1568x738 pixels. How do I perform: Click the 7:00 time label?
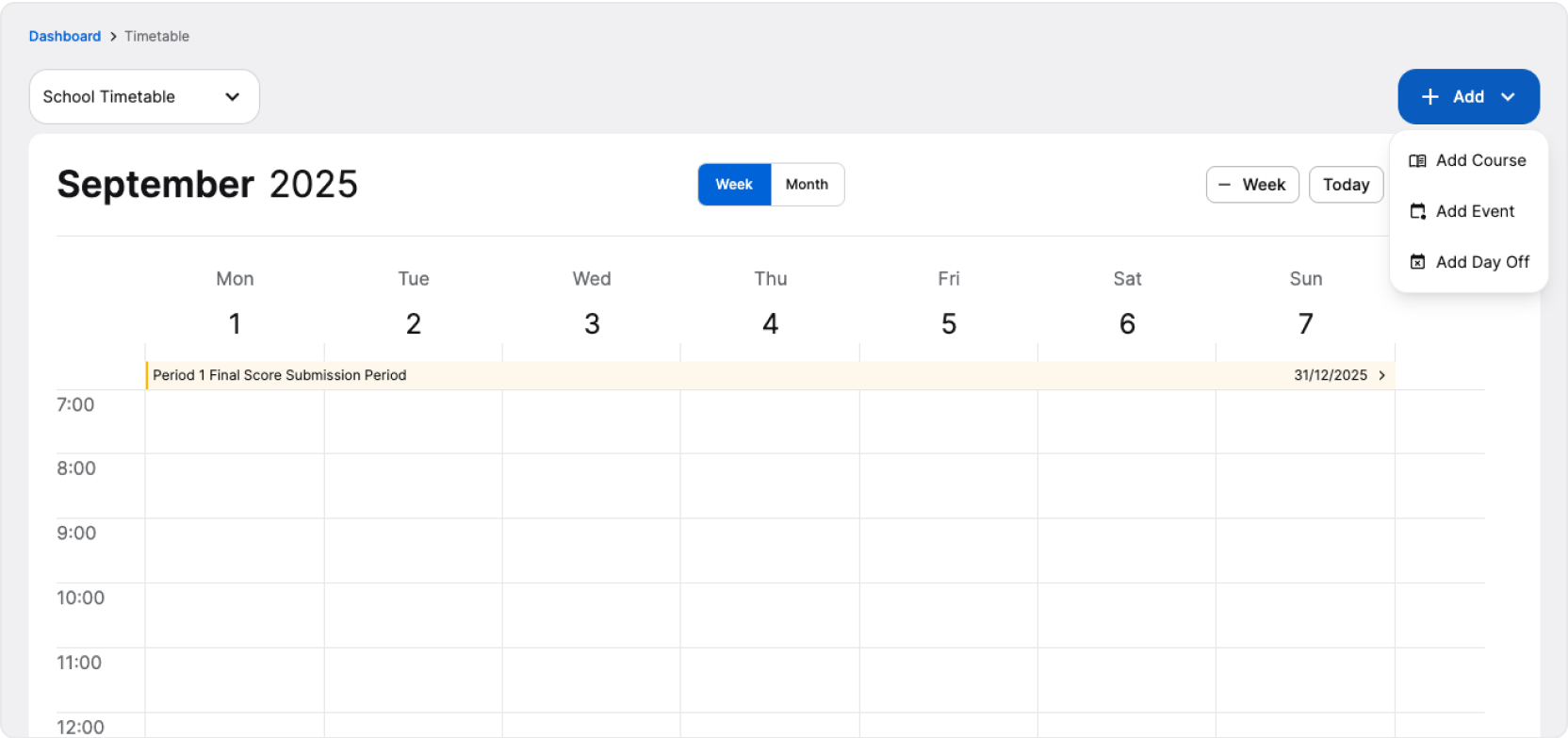click(75, 405)
